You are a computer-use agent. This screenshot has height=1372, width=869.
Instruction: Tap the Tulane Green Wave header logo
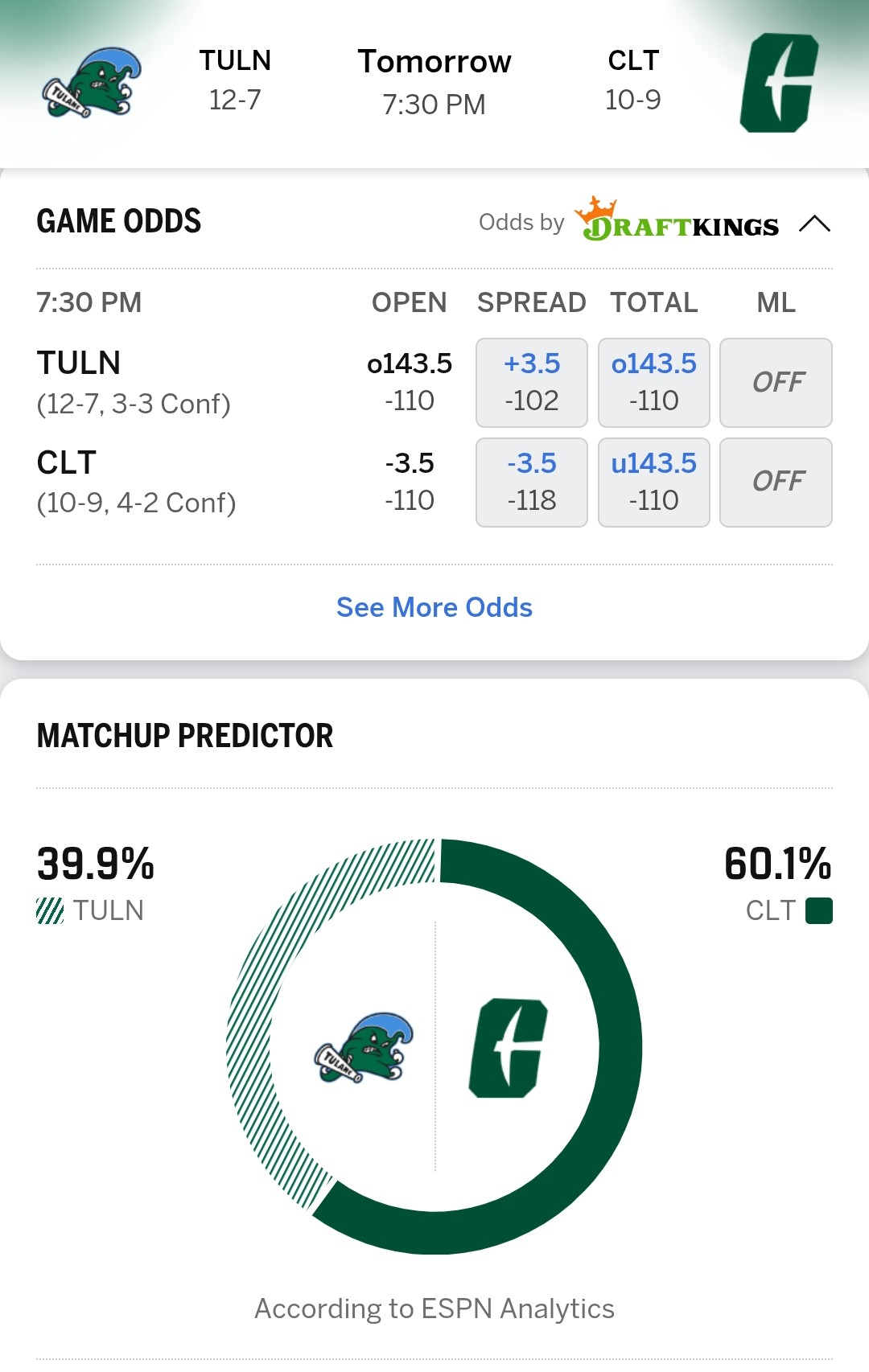coord(92,83)
